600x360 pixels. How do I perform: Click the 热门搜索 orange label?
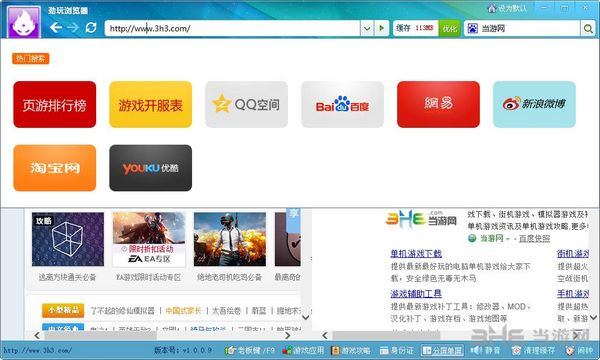click(31, 59)
